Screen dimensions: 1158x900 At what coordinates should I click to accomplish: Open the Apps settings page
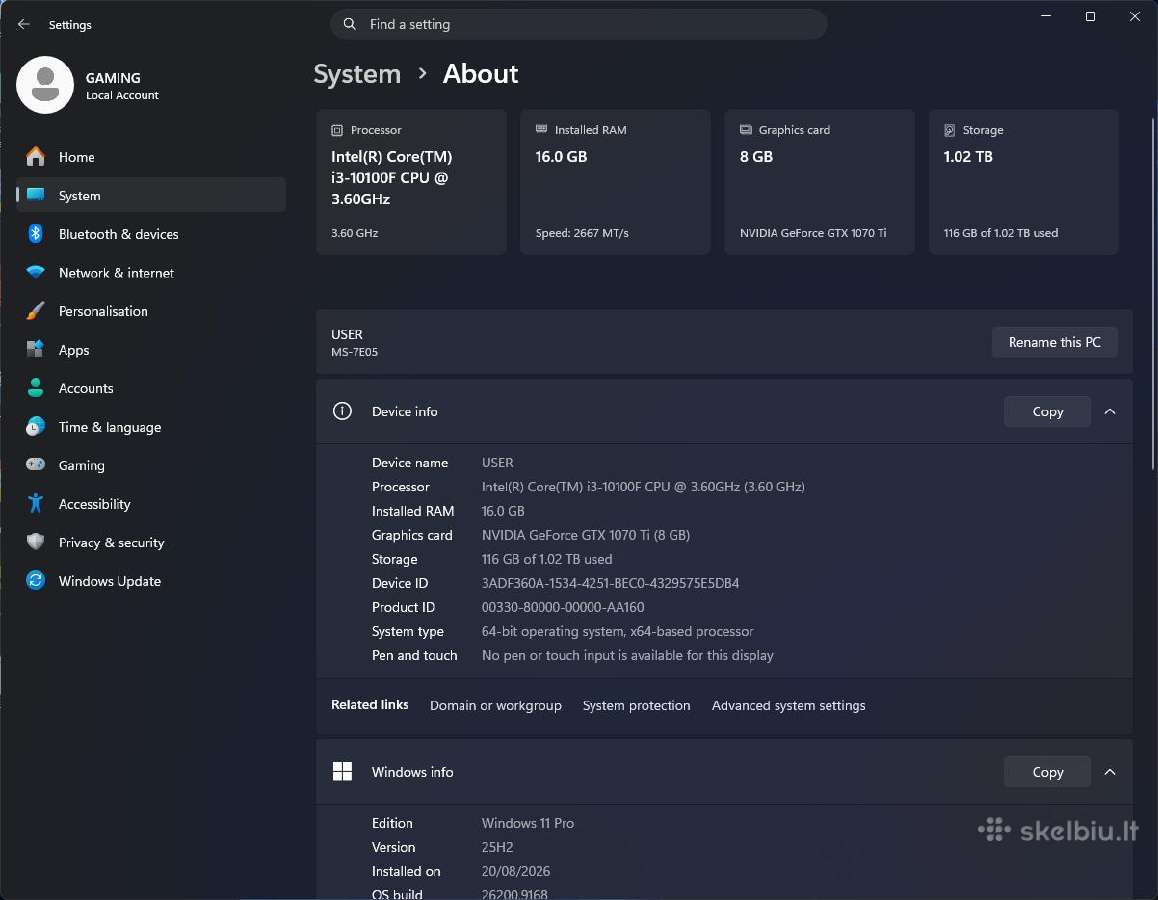(151, 349)
